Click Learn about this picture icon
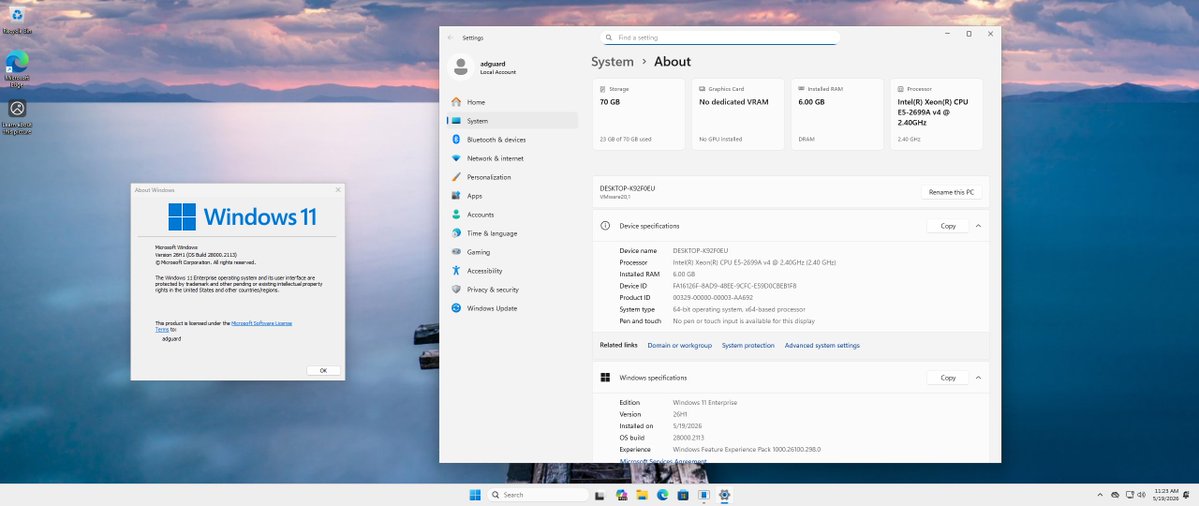The height and width of the screenshot is (506, 1199). (17, 115)
